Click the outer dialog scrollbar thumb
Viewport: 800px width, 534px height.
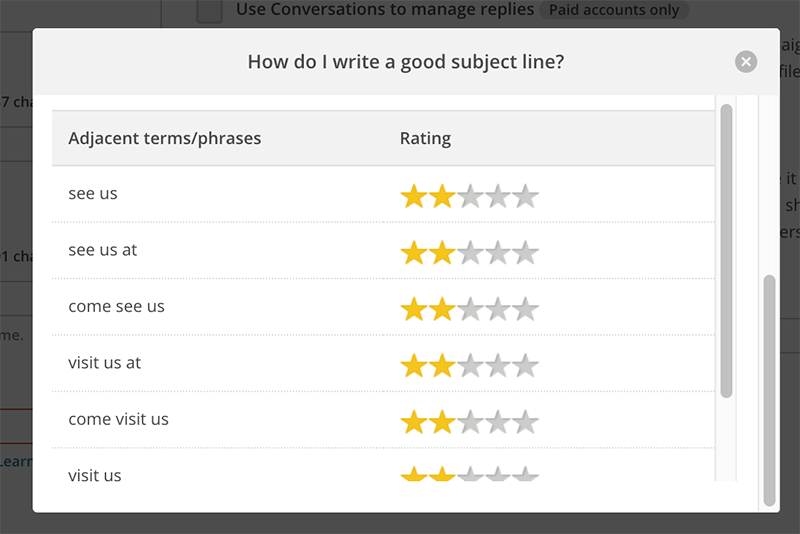click(769, 391)
